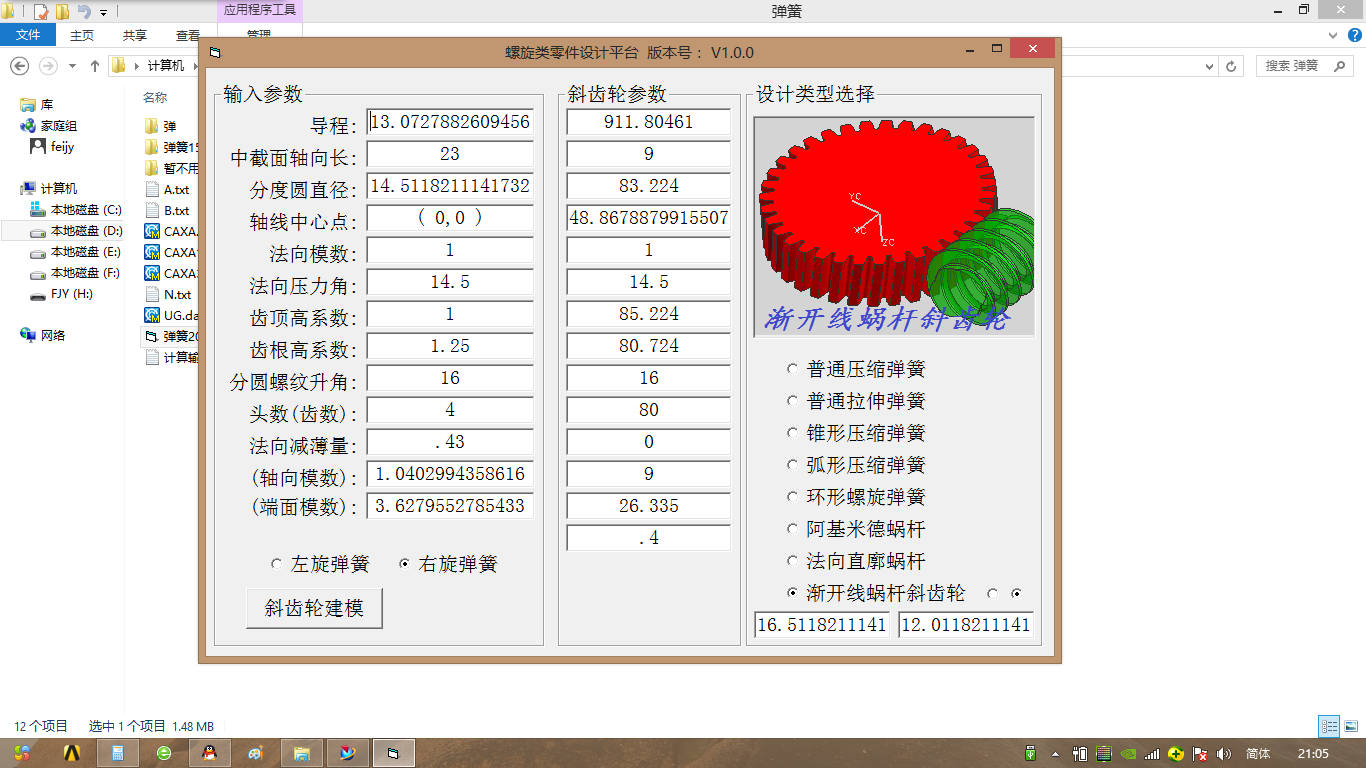Open the 应用程序工具 contextual tab
The image size is (1366, 768).
pos(258,10)
